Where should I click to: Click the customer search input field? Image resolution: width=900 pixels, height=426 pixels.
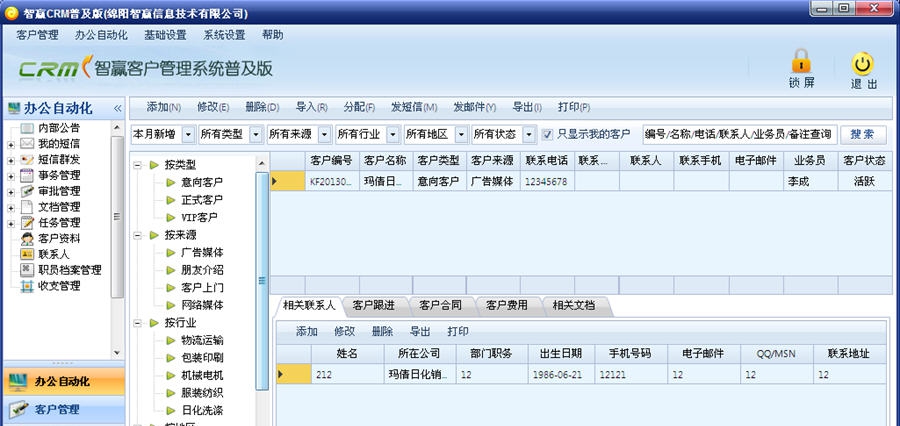tap(738, 134)
